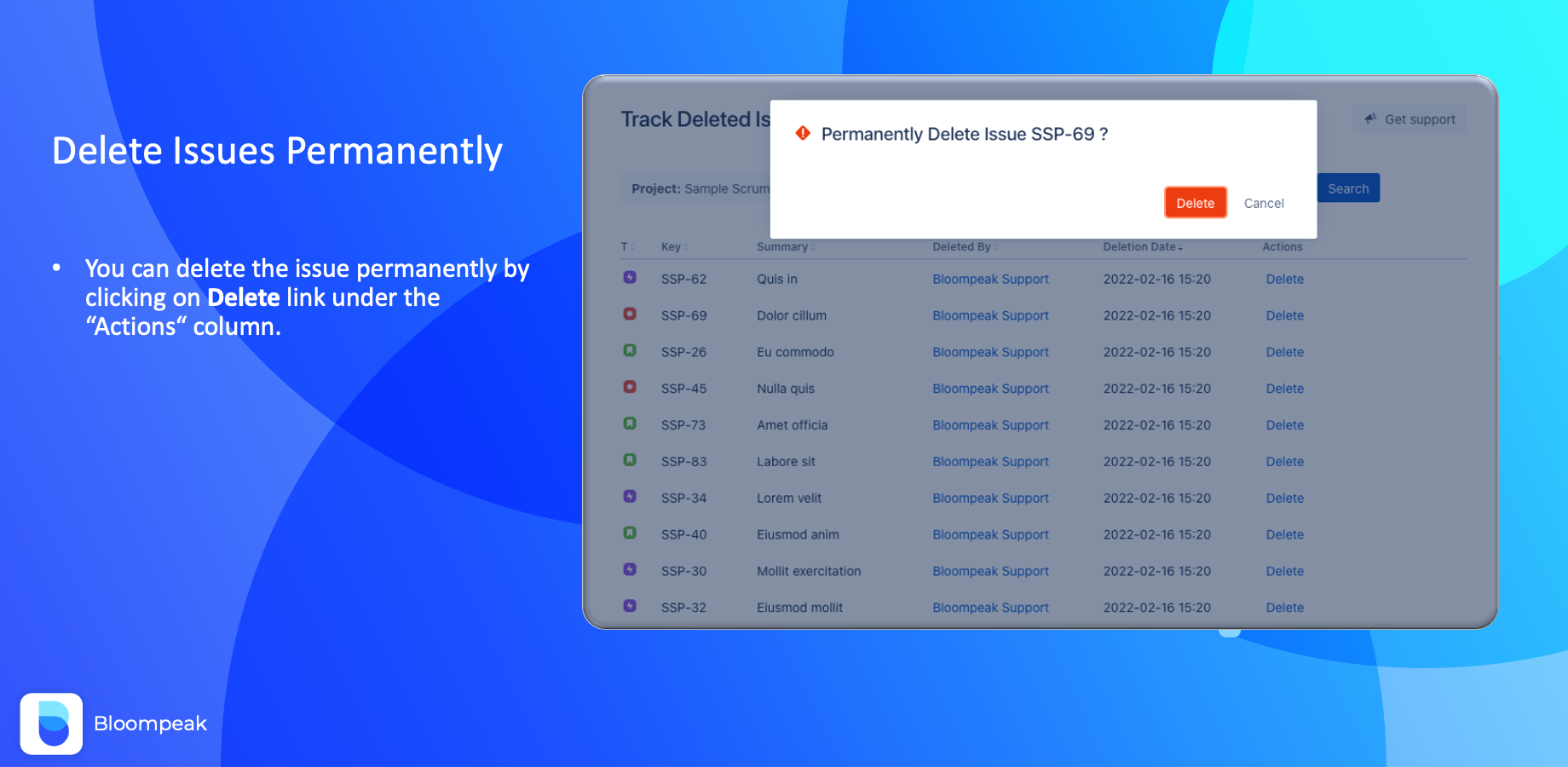Click the story type icon for SSP-83
1568x767 pixels.
(630, 460)
